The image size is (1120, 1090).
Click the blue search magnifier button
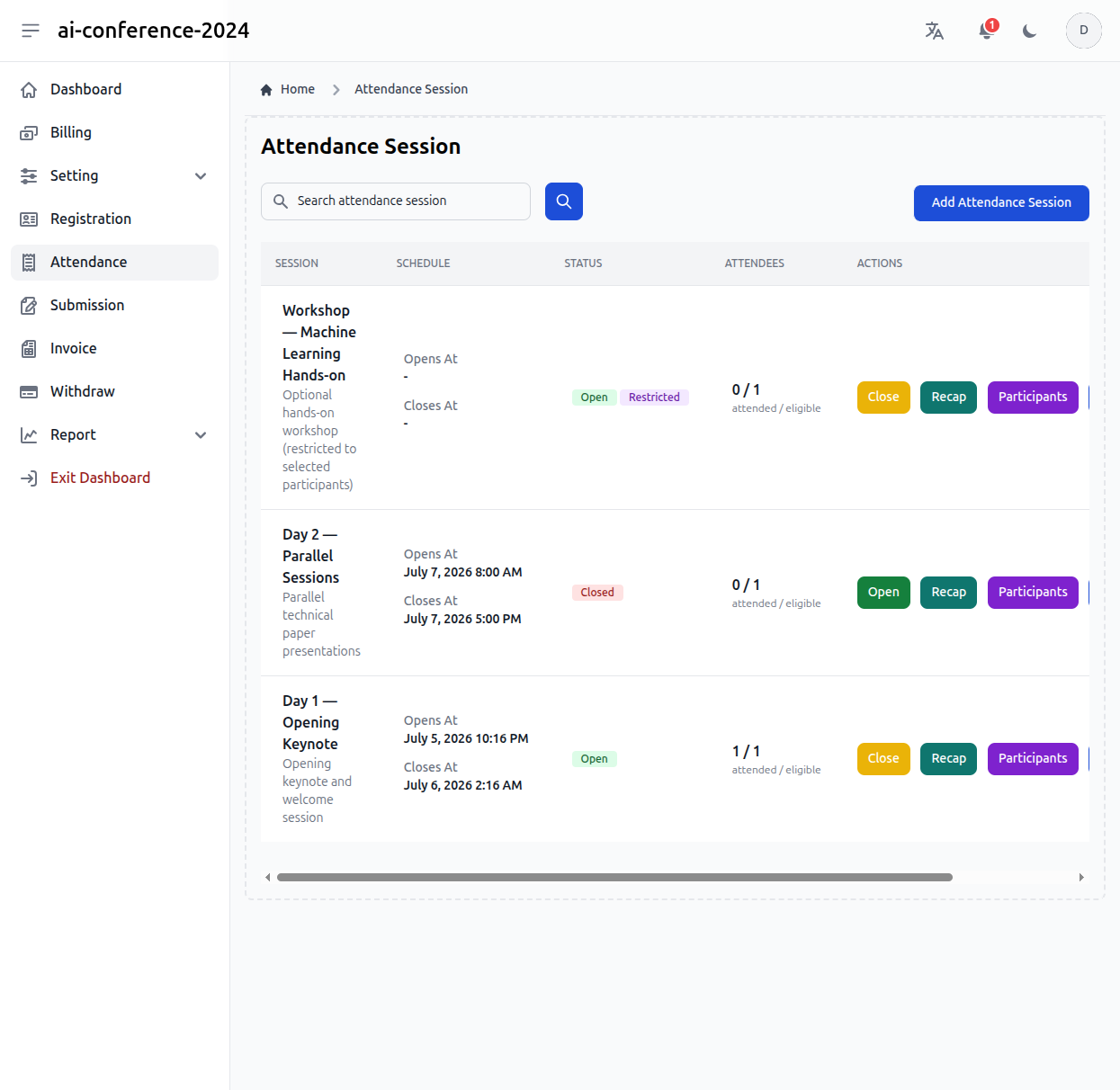coord(564,201)
